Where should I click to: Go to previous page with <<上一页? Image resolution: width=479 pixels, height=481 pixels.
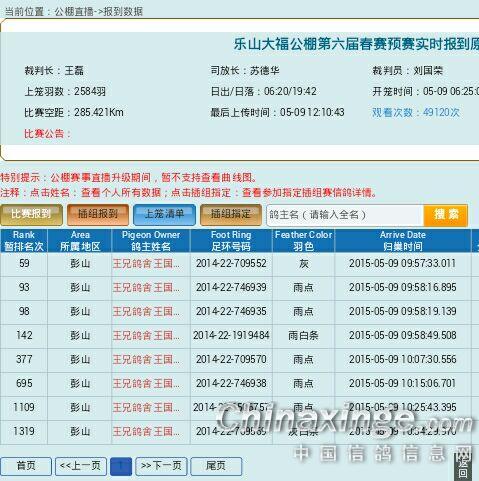[81, 466]
